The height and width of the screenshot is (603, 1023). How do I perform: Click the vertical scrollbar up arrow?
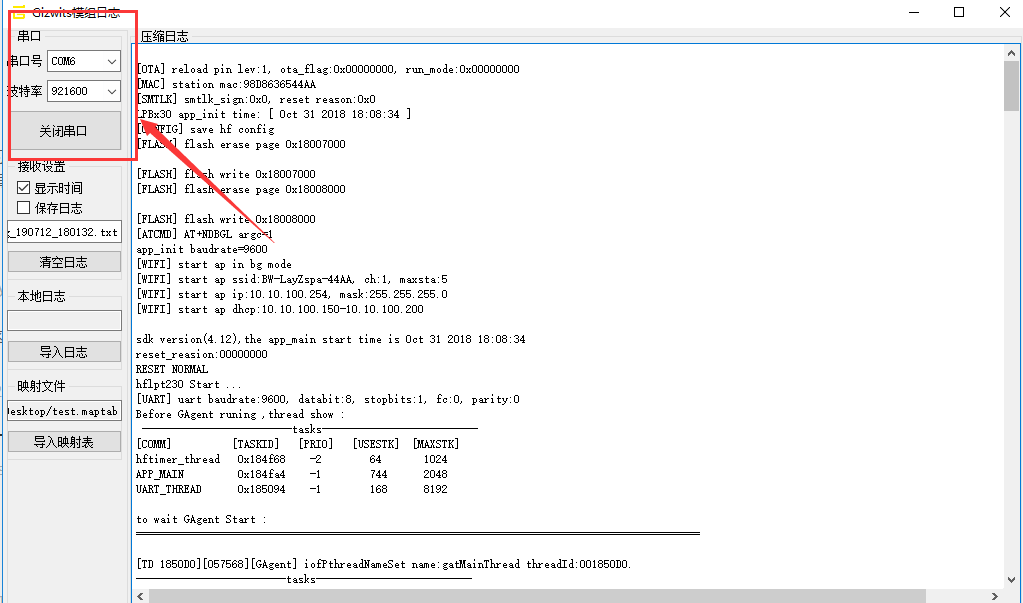coord(1011,53)
